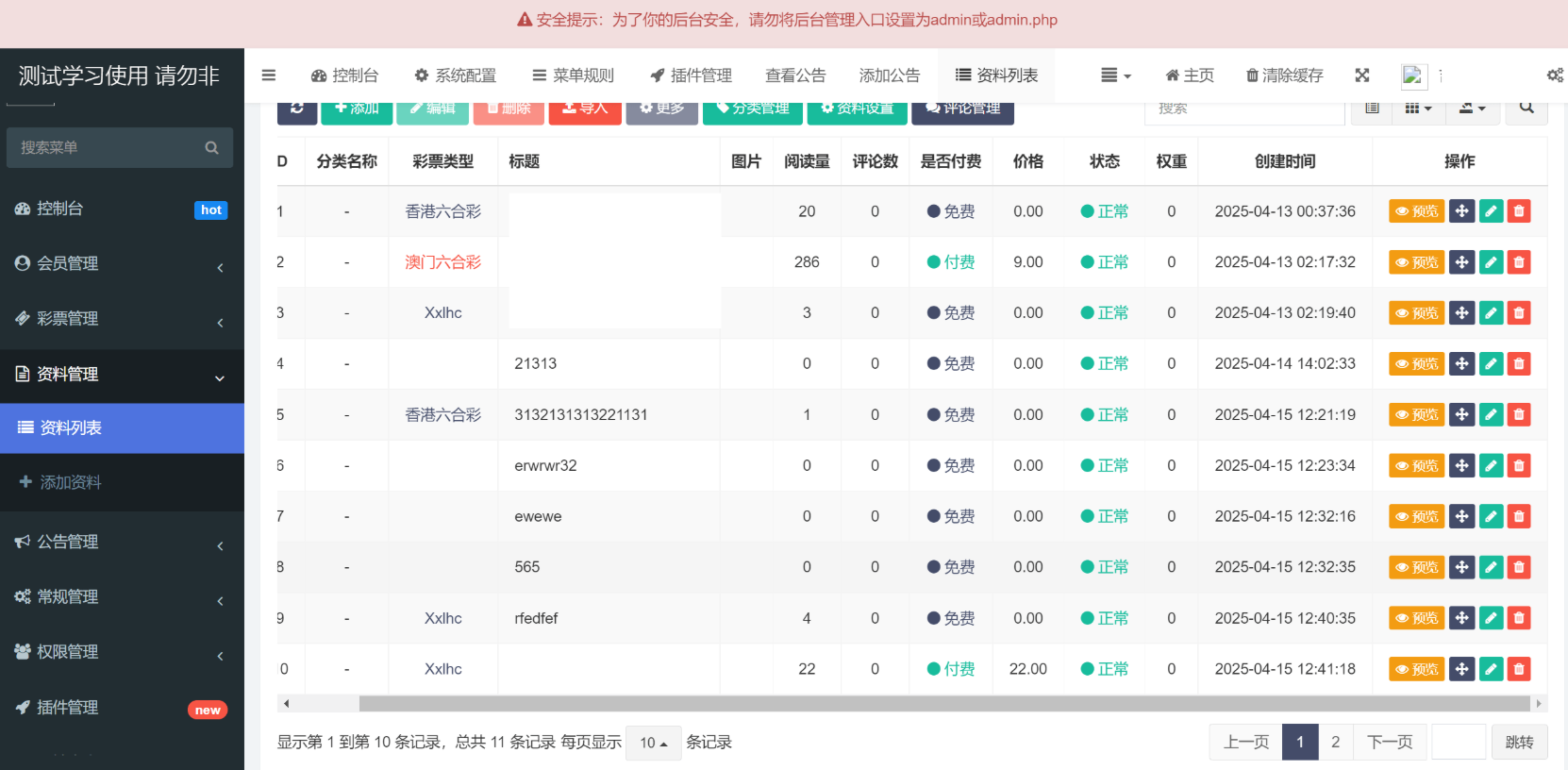Click the refresh table button
1568x770 pixels.
pyautogui.click(x=297, y=109)
